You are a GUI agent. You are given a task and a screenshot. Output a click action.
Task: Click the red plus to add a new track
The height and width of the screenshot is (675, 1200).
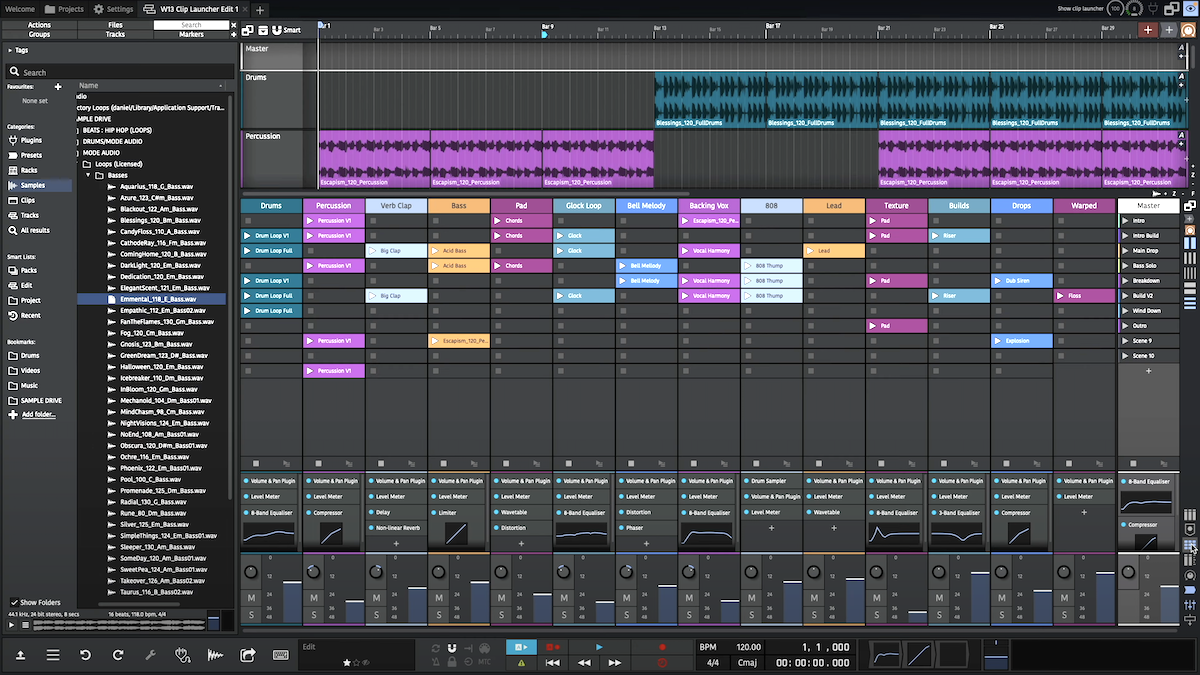[x=1148, y=29]
